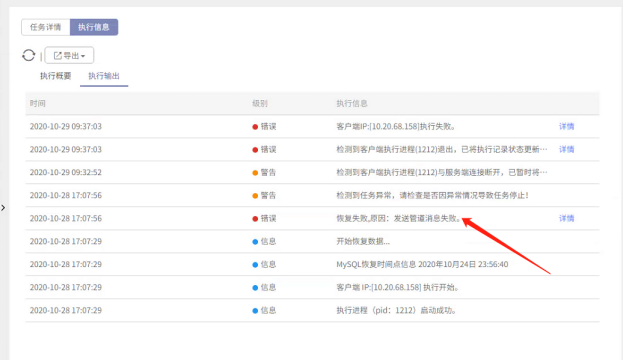The width and height of the screenshot is (623, 360).
Task: Click message MySQL恢复时间点信息
Action: [422, 264]
